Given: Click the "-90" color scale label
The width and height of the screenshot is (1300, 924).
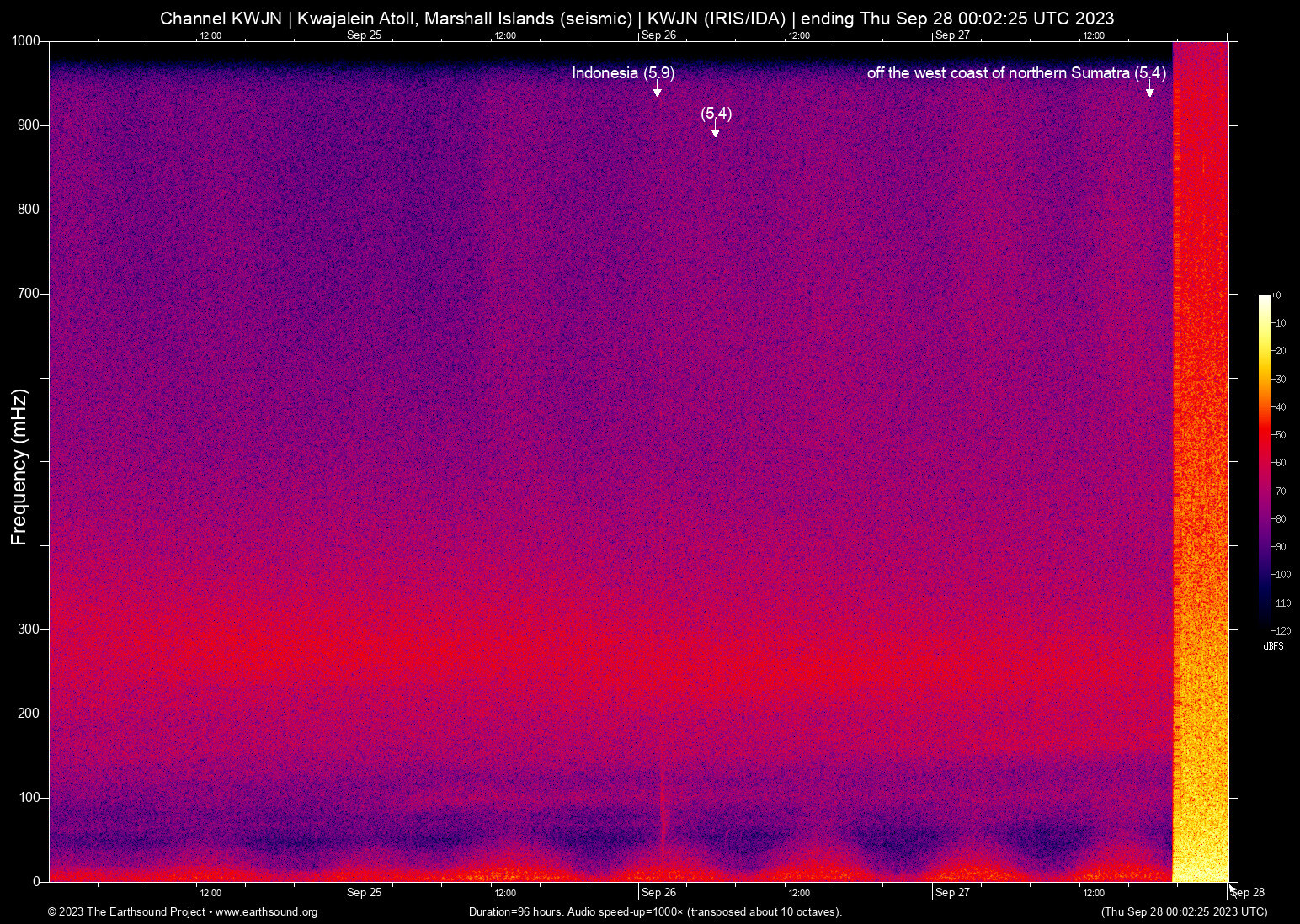Looking at the screenshot, I should click(1278, 547).
